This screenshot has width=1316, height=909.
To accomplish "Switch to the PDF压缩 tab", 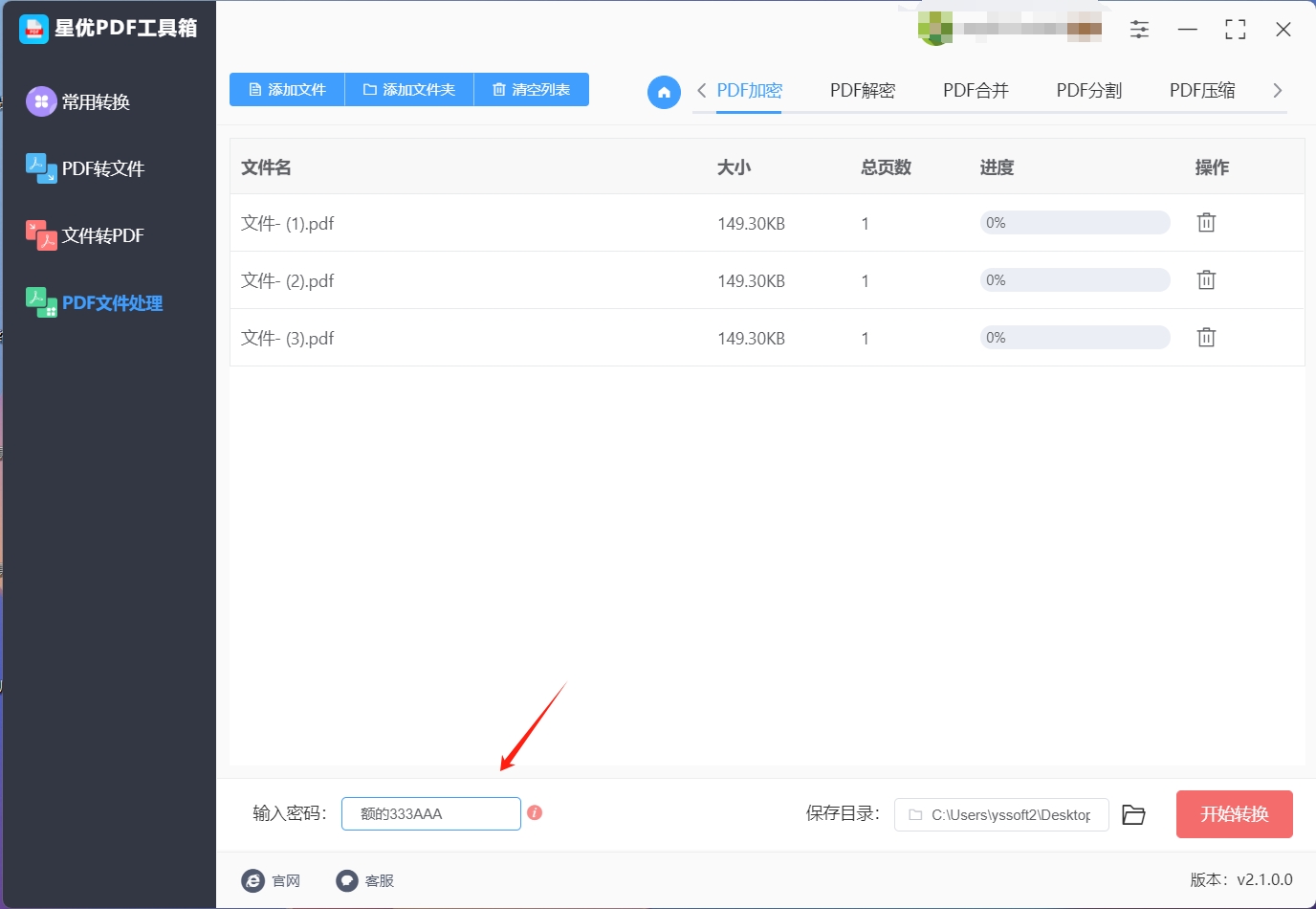I will tap(1202, 91).
